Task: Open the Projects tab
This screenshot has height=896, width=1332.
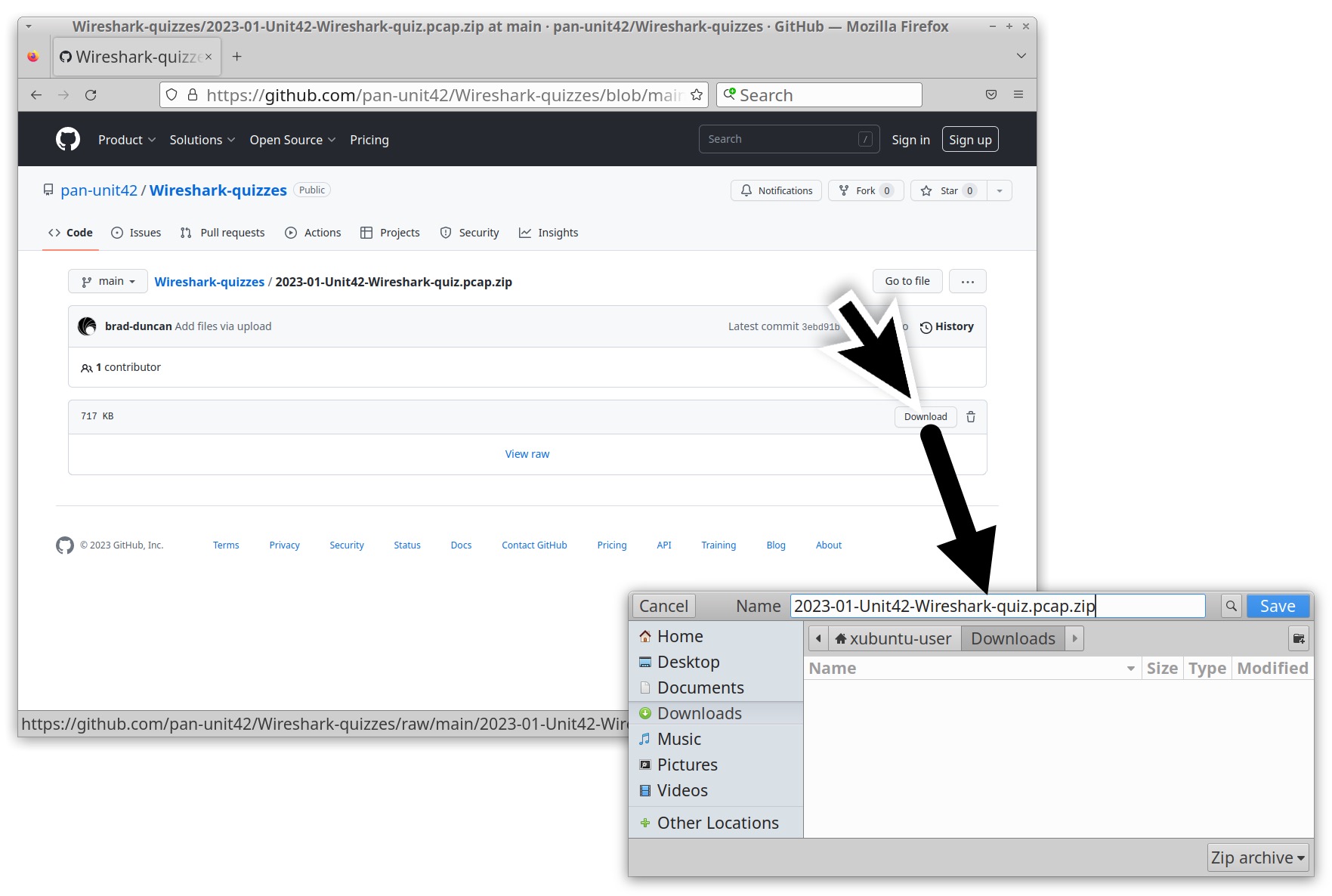Action: tap(390, 233)
